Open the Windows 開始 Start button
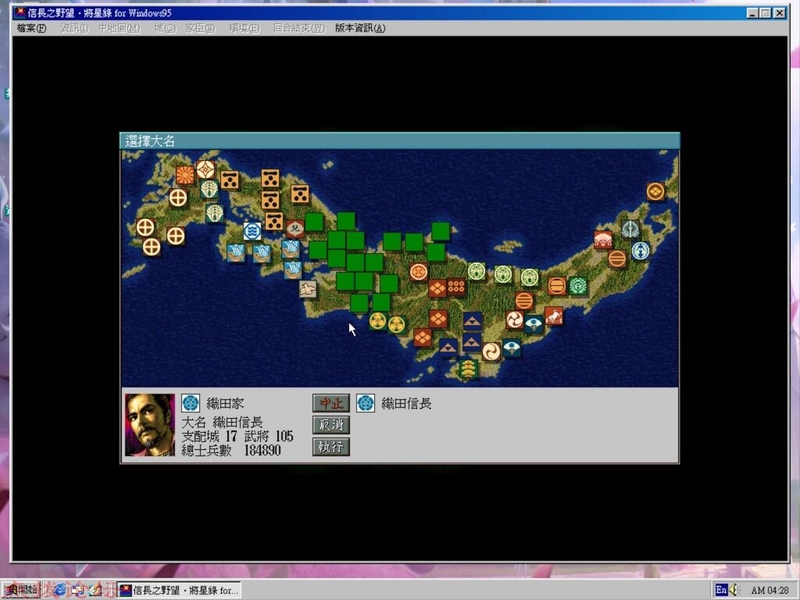Viewport: 800px width, 600px height. pyautogui.click(x=21, y=590)
